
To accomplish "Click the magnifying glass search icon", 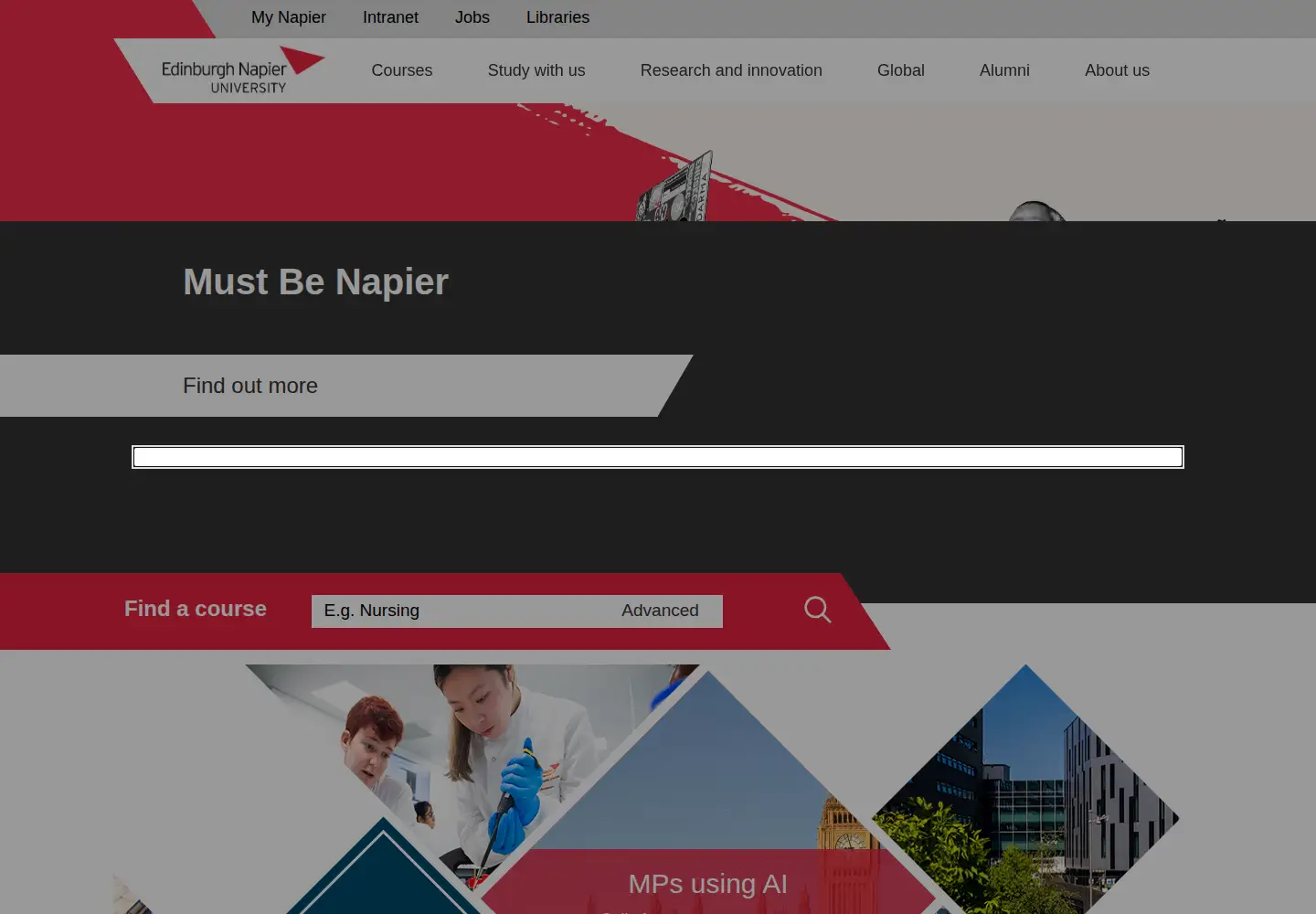I will pyautogui.click(x=818, y=610).
